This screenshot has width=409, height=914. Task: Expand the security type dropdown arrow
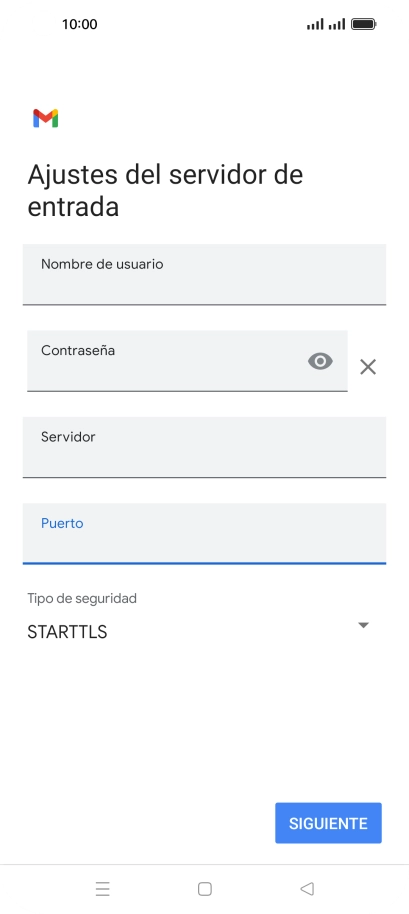[x=364, y=625]
